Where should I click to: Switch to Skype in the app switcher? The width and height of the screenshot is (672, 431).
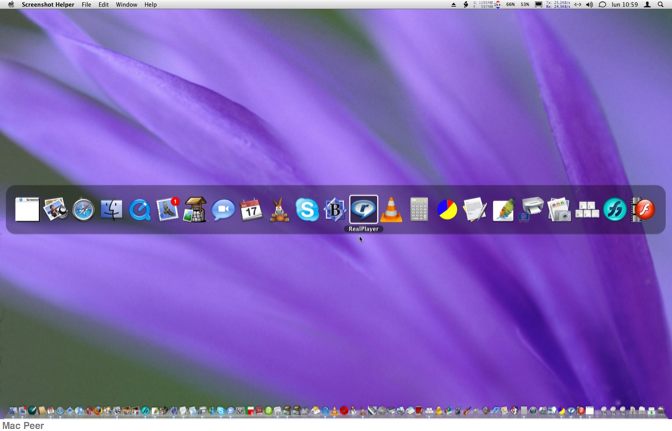[307, 210]
